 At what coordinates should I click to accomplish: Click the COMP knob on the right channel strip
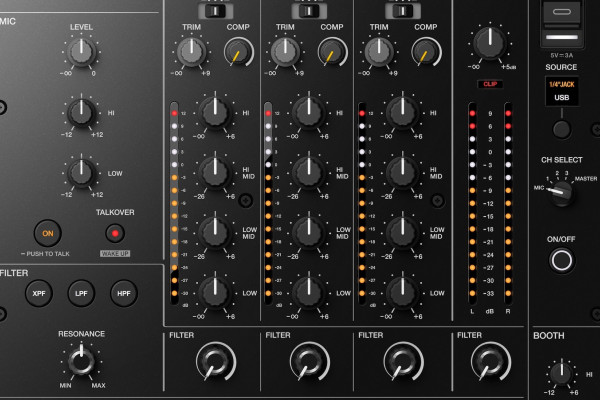[426, 52]
